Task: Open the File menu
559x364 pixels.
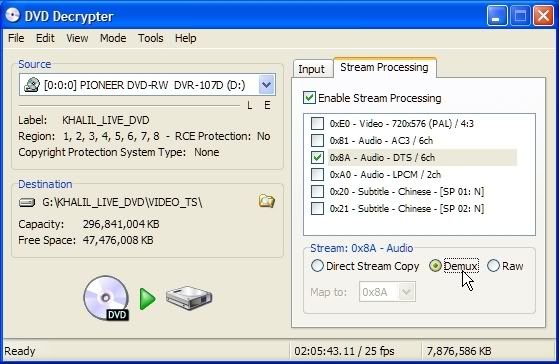Action: (16, 38)
